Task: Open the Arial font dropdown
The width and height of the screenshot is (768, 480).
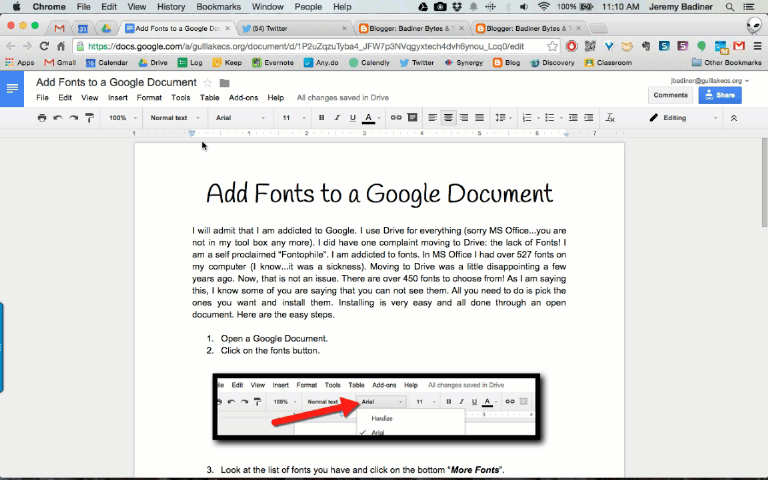Action: (240, 118)
